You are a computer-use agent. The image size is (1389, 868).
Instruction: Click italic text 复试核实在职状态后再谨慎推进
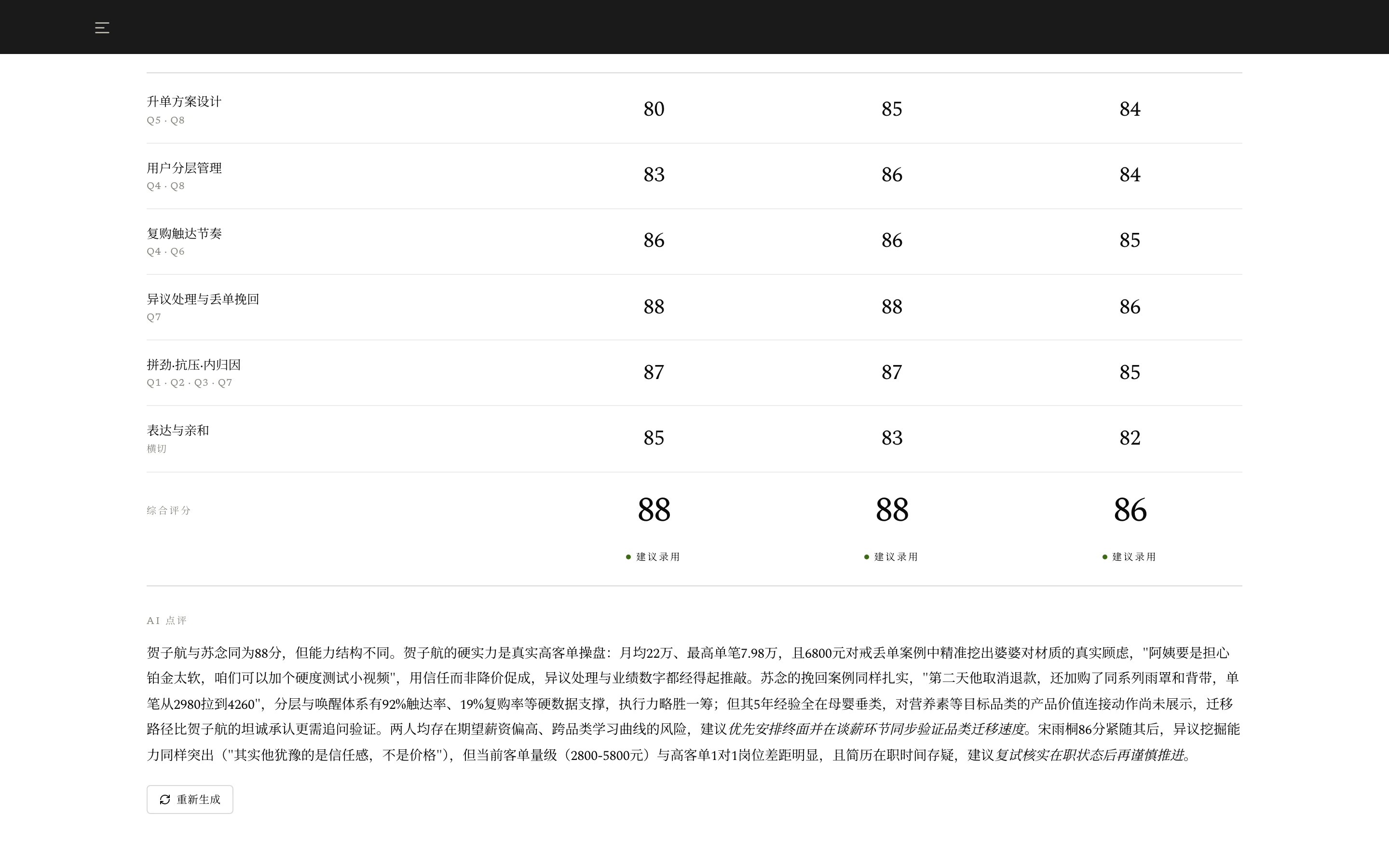pyautogui.click(x=1089, y=755)
